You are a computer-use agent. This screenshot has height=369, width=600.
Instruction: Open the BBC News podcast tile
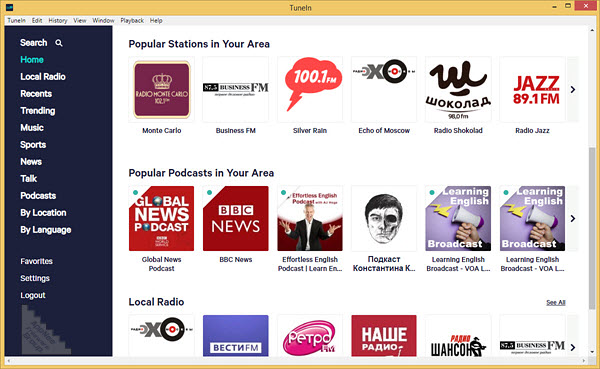pos(236,219)
